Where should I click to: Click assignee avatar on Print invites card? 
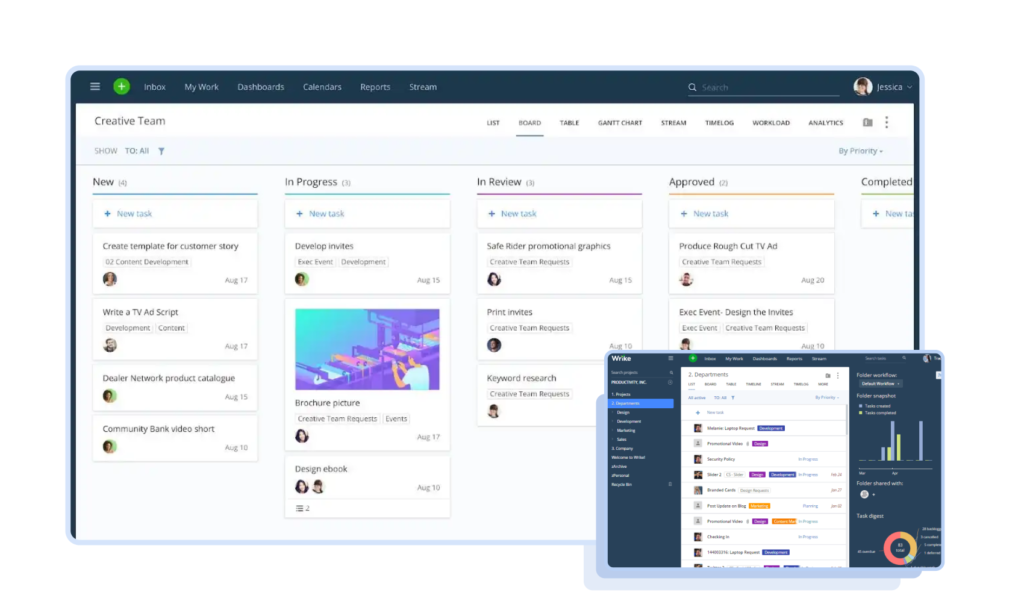coord(494,345)
